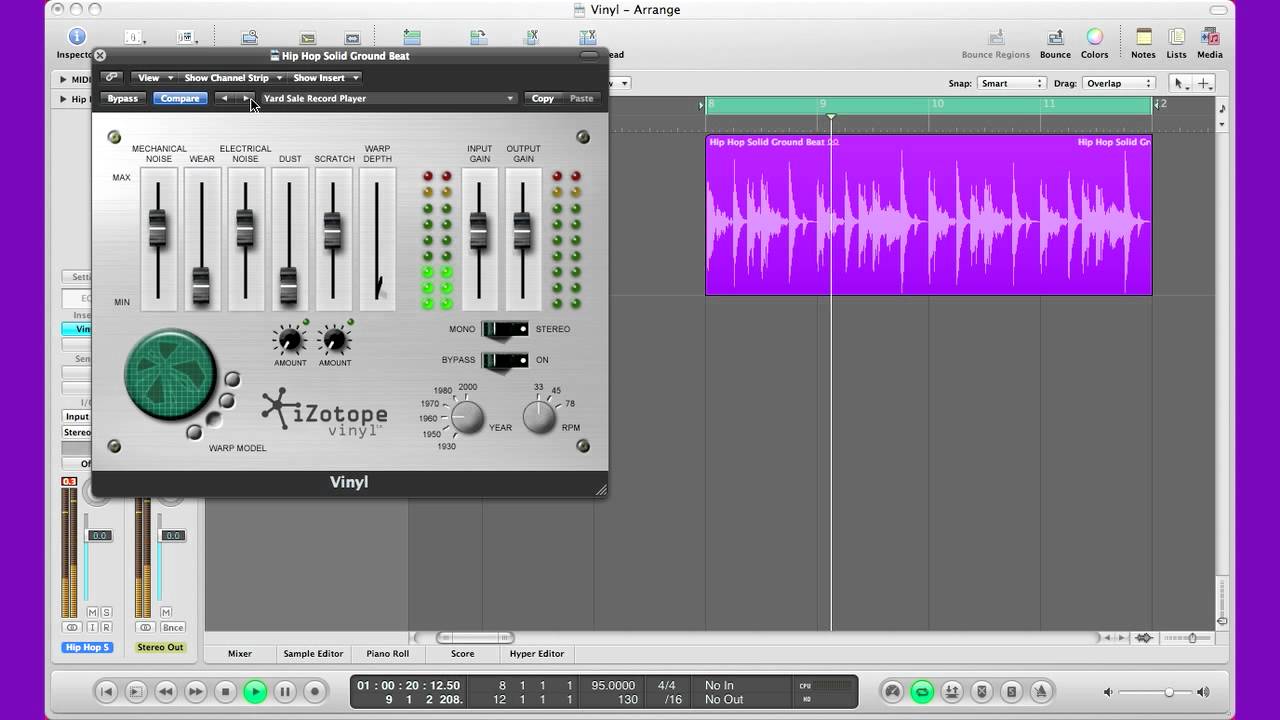This screenshot has height=720, width=1280.
Task: Click the master volume slider knob
Action: pyautogui.click(x=1169, y=692)
